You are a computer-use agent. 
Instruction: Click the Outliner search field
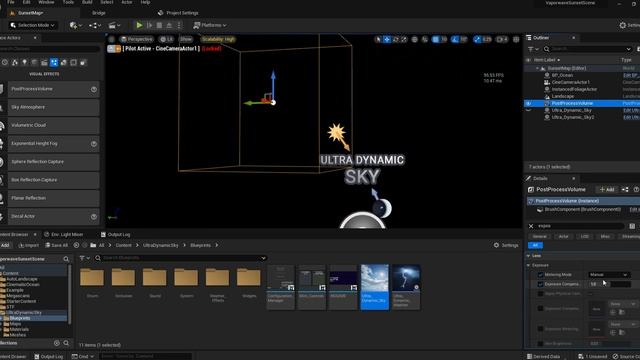pyautogui.click(x=588, y=49)
